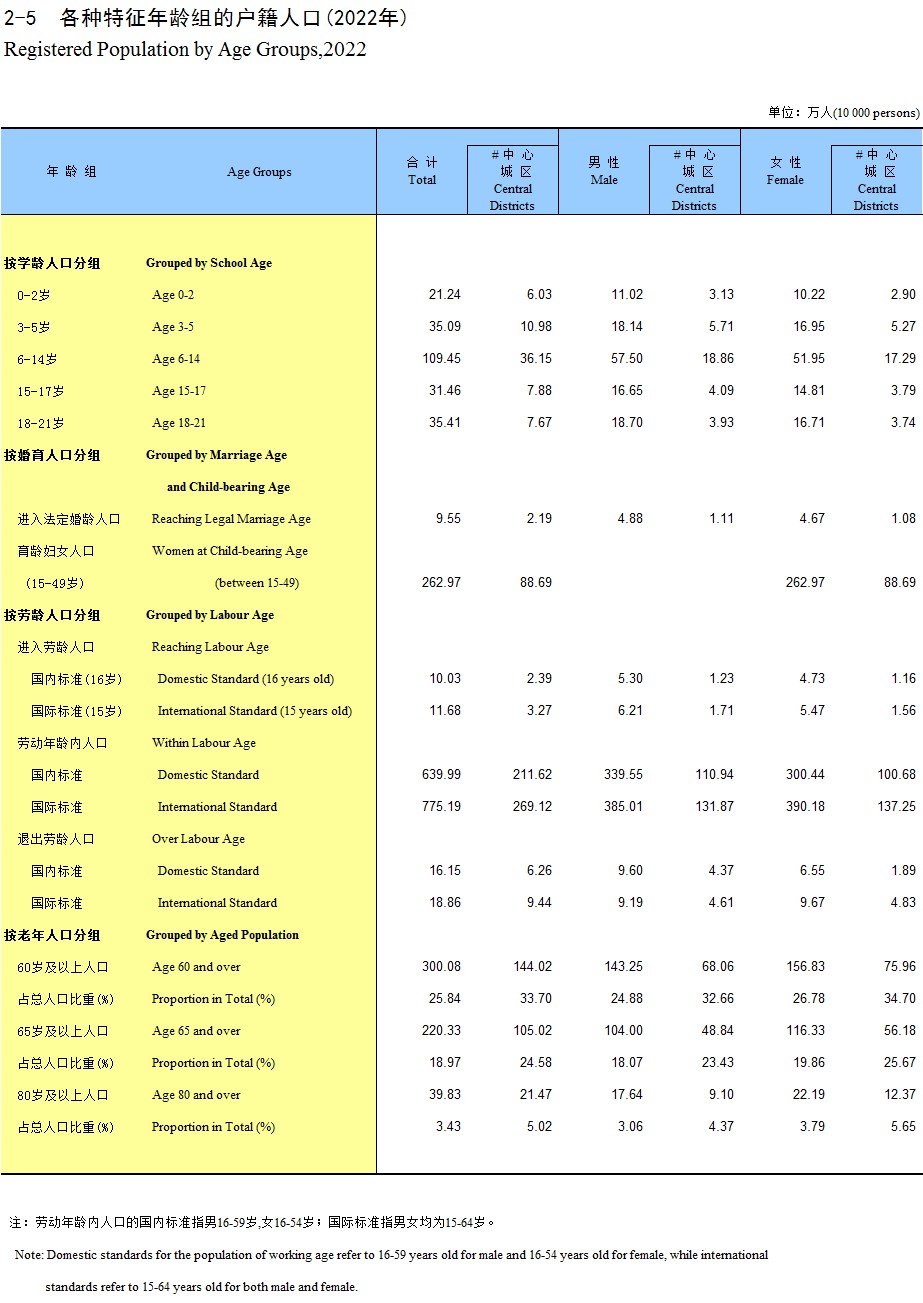Click the Women at Child-bearing Age label

(x=229, y=551)
